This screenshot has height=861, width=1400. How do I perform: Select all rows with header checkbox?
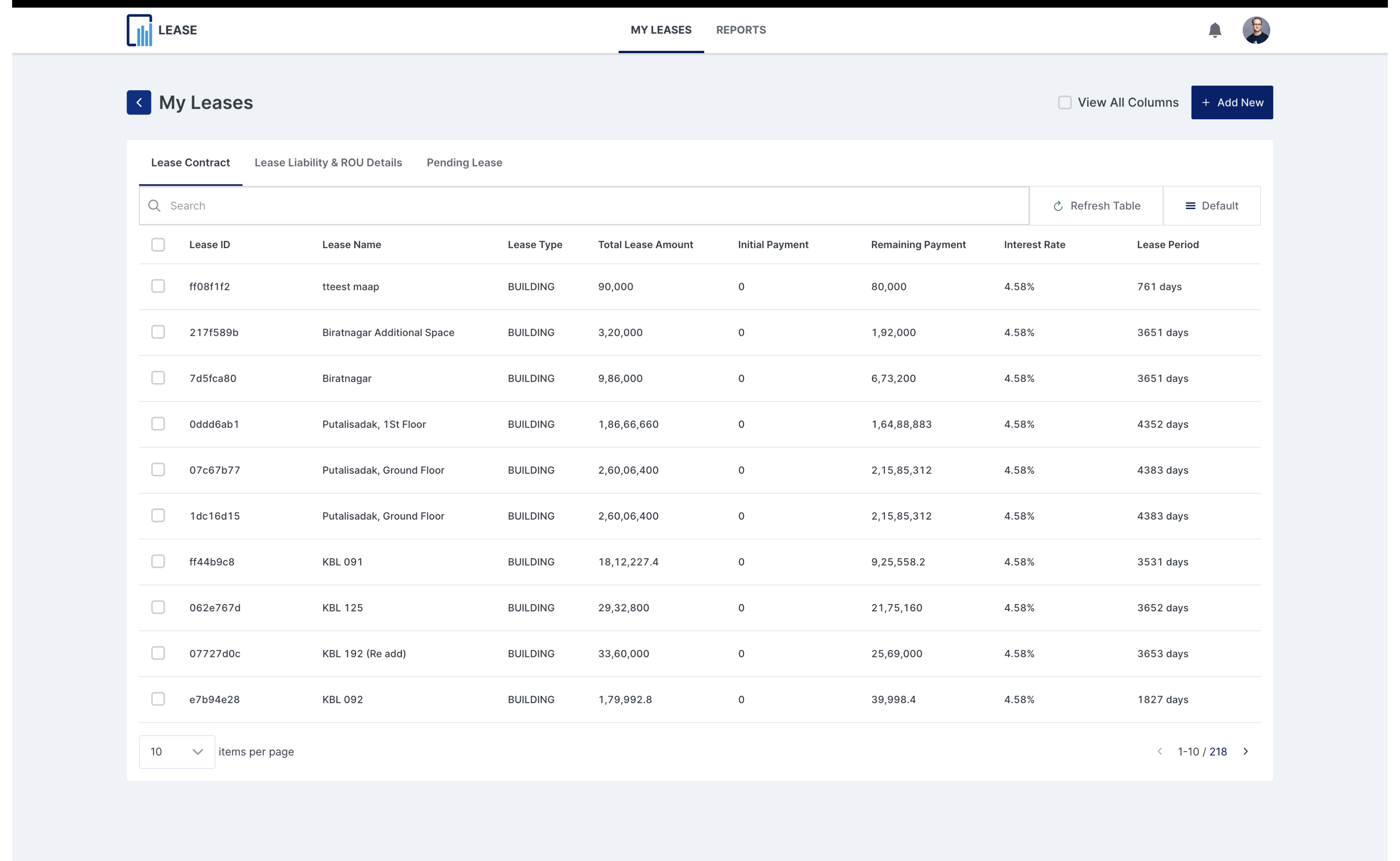click(x=158, y=245)
